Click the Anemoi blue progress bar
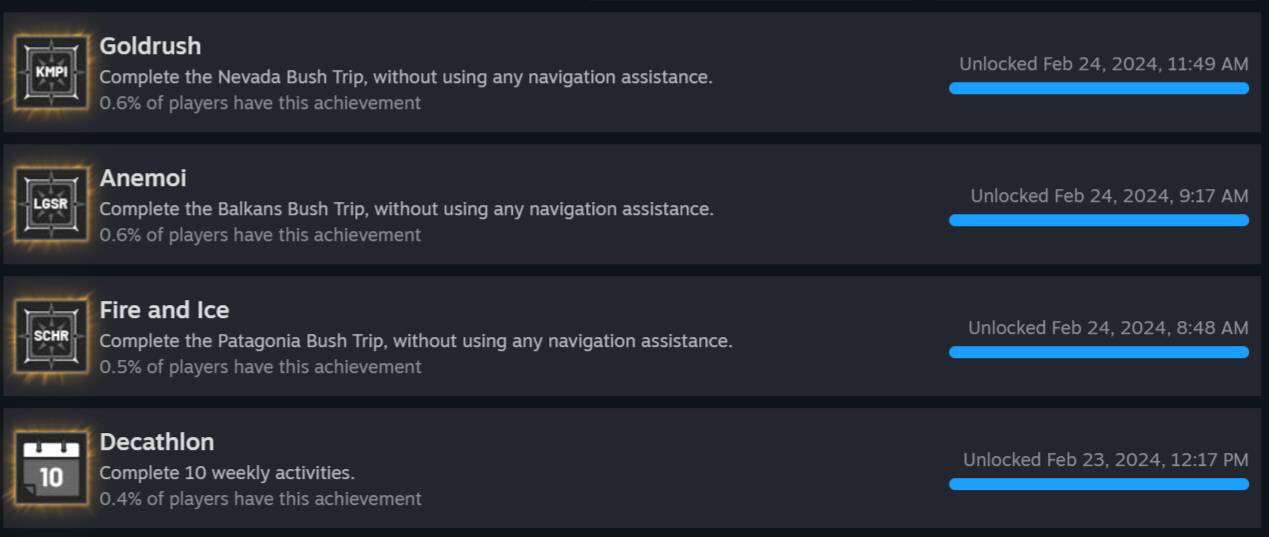Image resolution: width=1269 pixels, height=537 pixels. [1098, 220]
